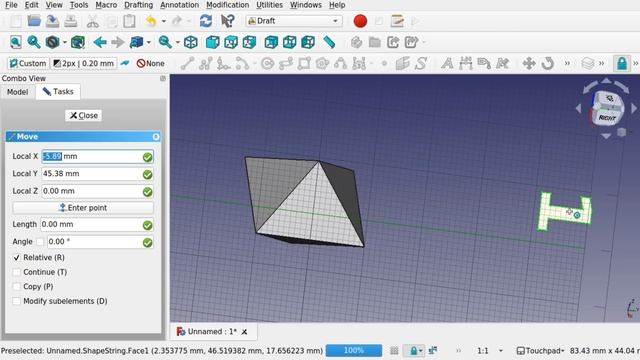
Task: Click the RIGHT face of navigation cube
Action: 606,118
